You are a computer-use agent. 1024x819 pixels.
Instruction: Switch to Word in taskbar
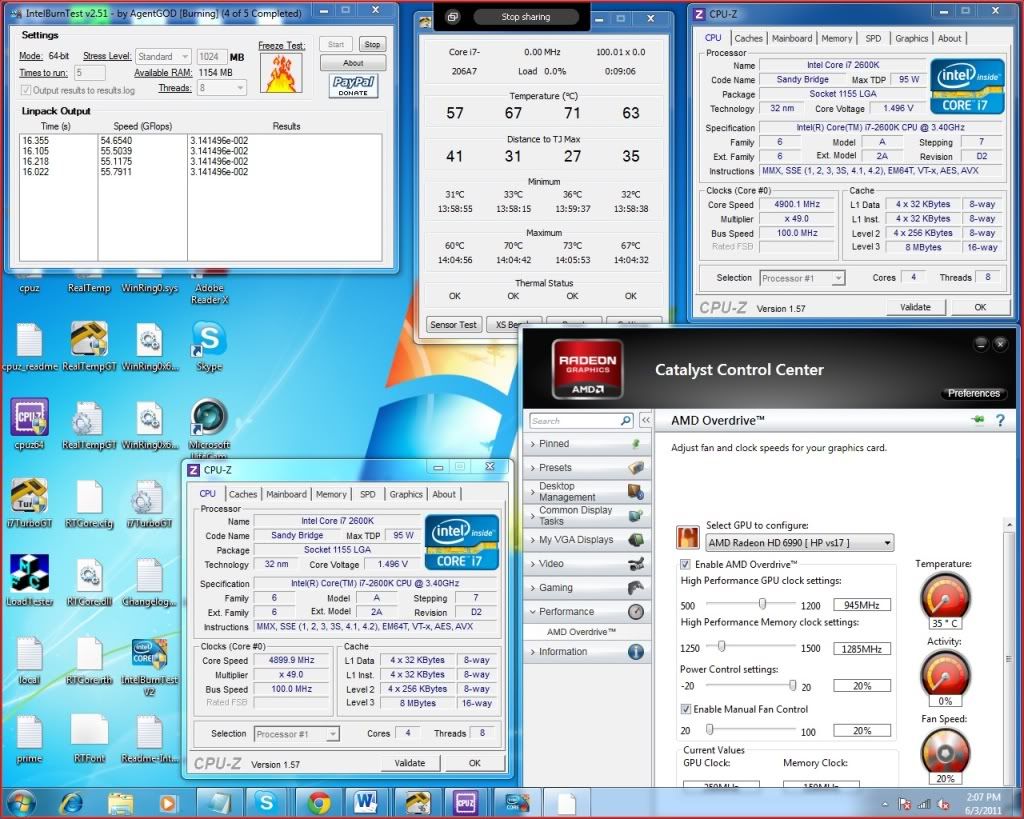pyautogui.click(x=366, y=802)
